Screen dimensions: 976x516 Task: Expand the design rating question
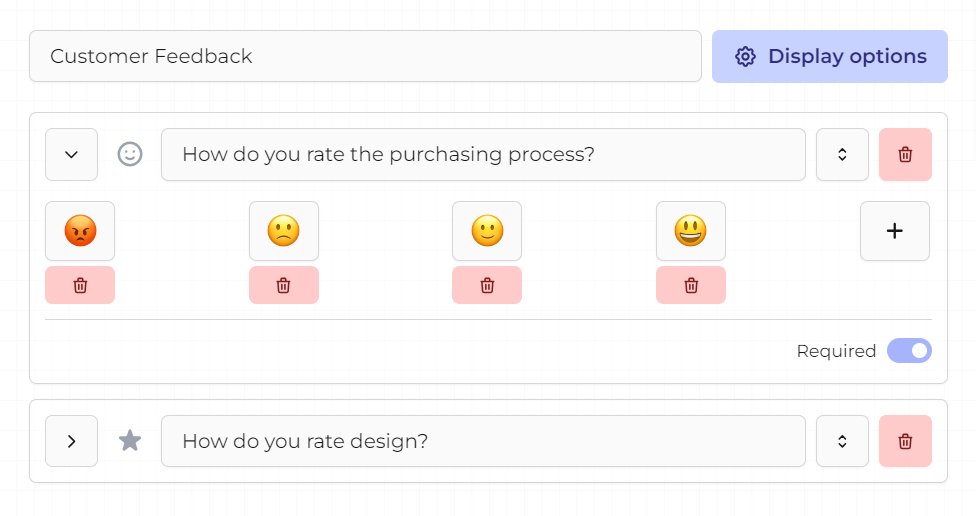71,441
